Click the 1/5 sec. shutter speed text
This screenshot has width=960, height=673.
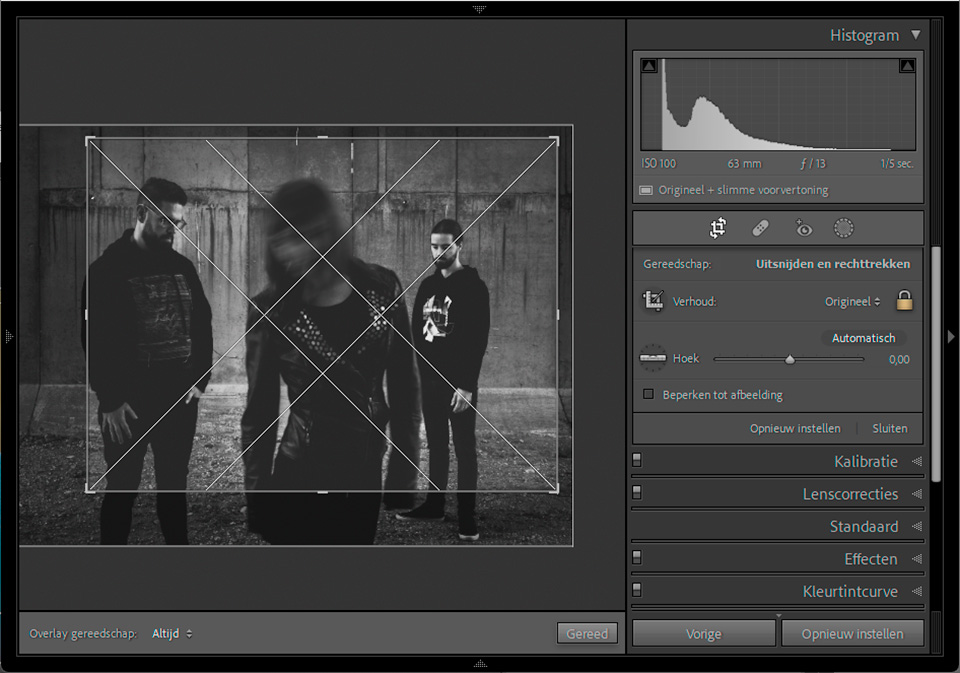896,164
